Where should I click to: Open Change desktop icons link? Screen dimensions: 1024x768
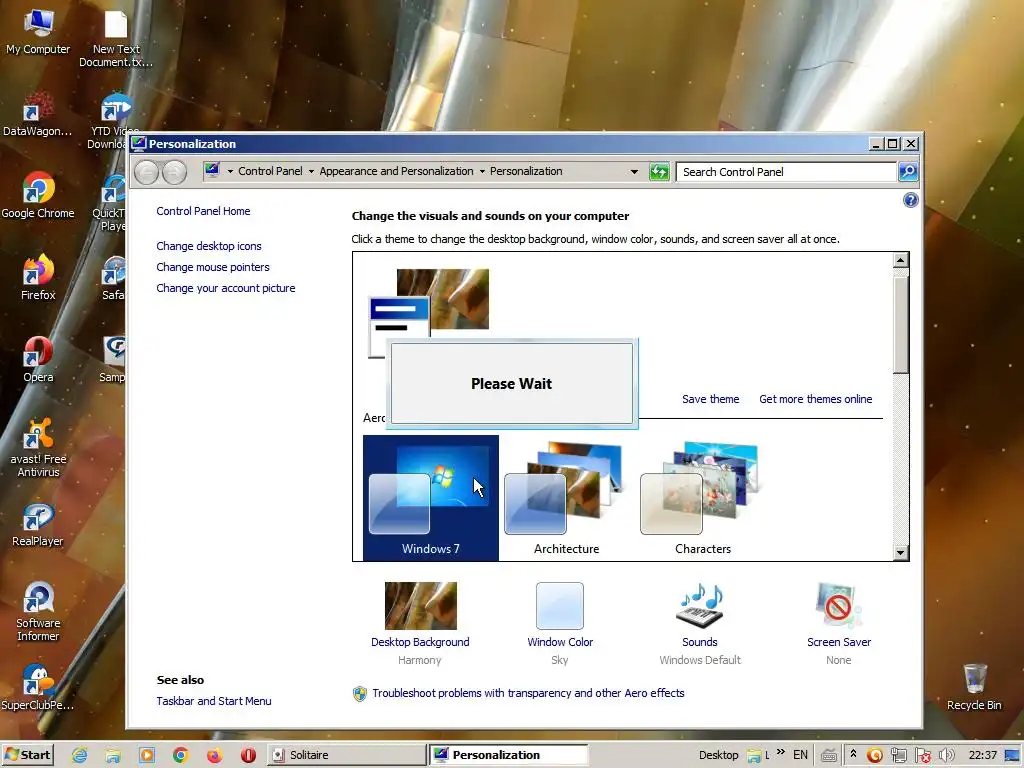[209, 246]
